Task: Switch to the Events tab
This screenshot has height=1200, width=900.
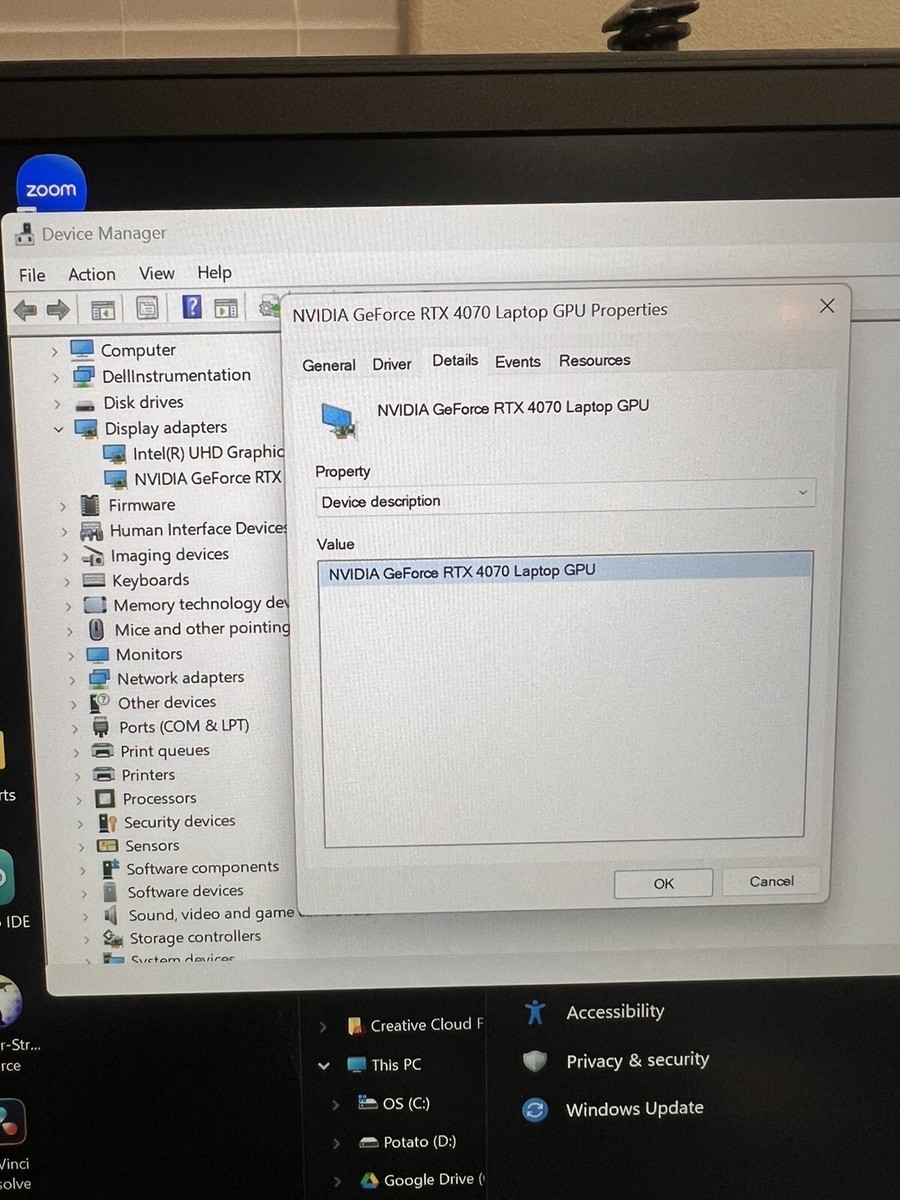Action: click(518, 361)
